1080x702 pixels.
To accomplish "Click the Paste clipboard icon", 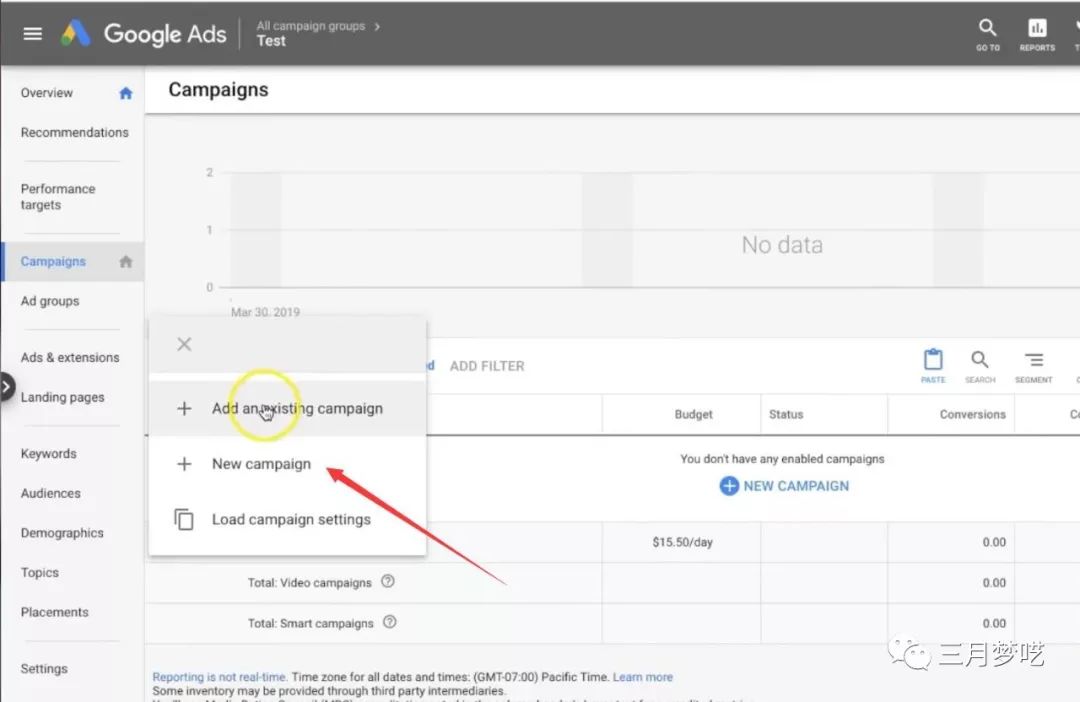I will coord(933,364).
